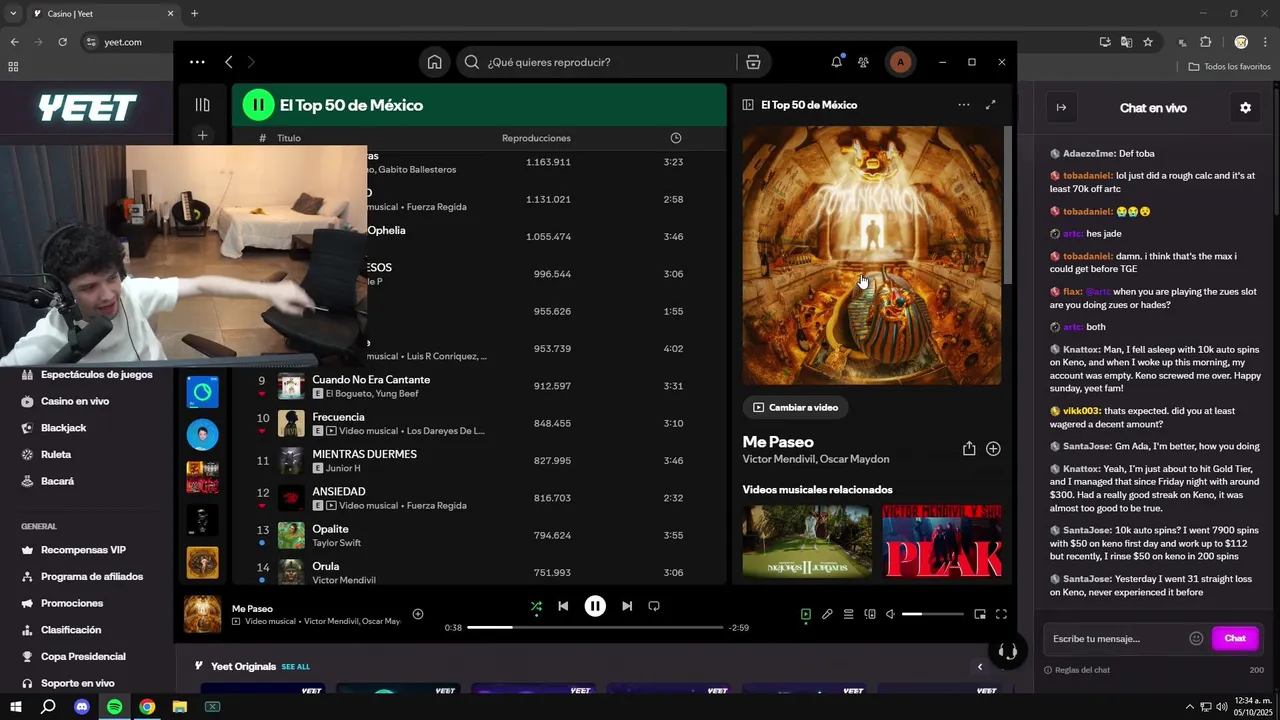1280x720 pixels.
Task: Skip to the next track
Action: (627, 606)
